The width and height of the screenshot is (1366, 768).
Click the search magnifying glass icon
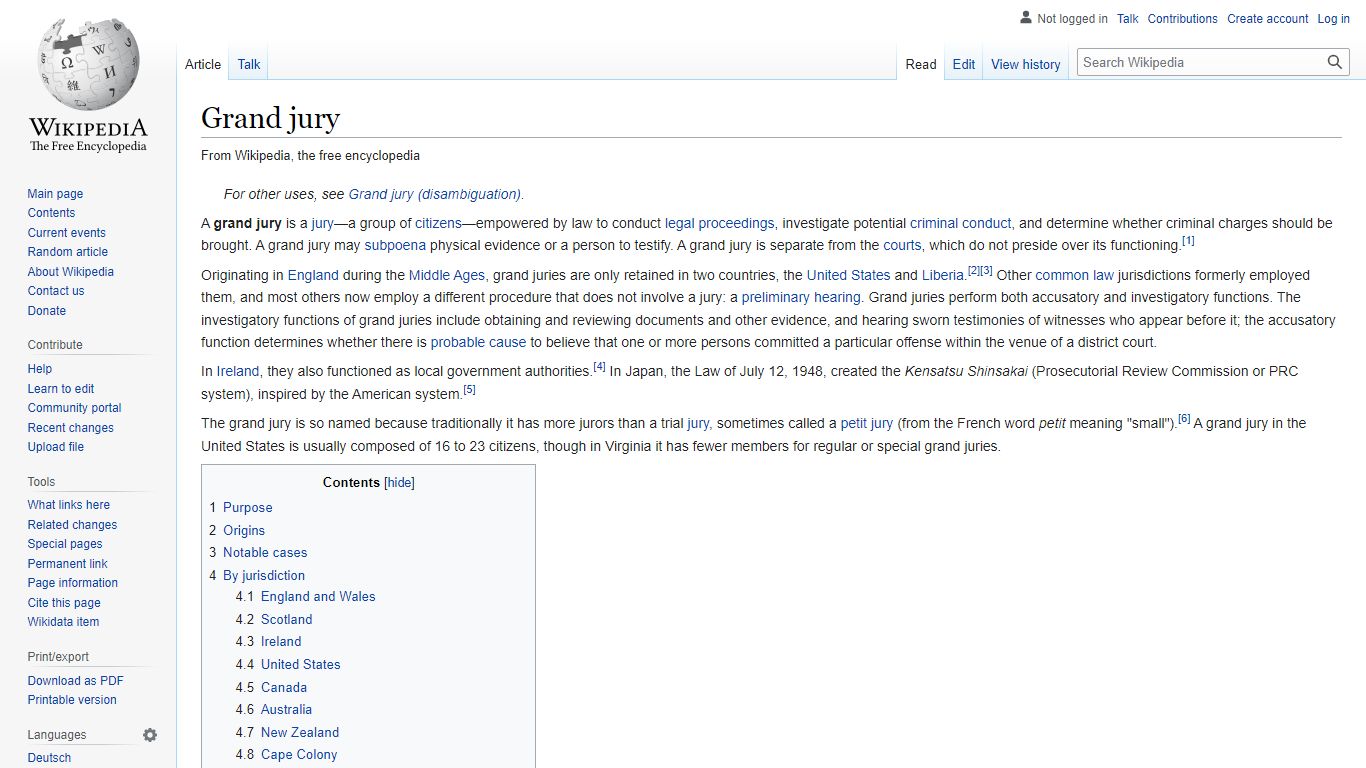tap(1335, 62)
